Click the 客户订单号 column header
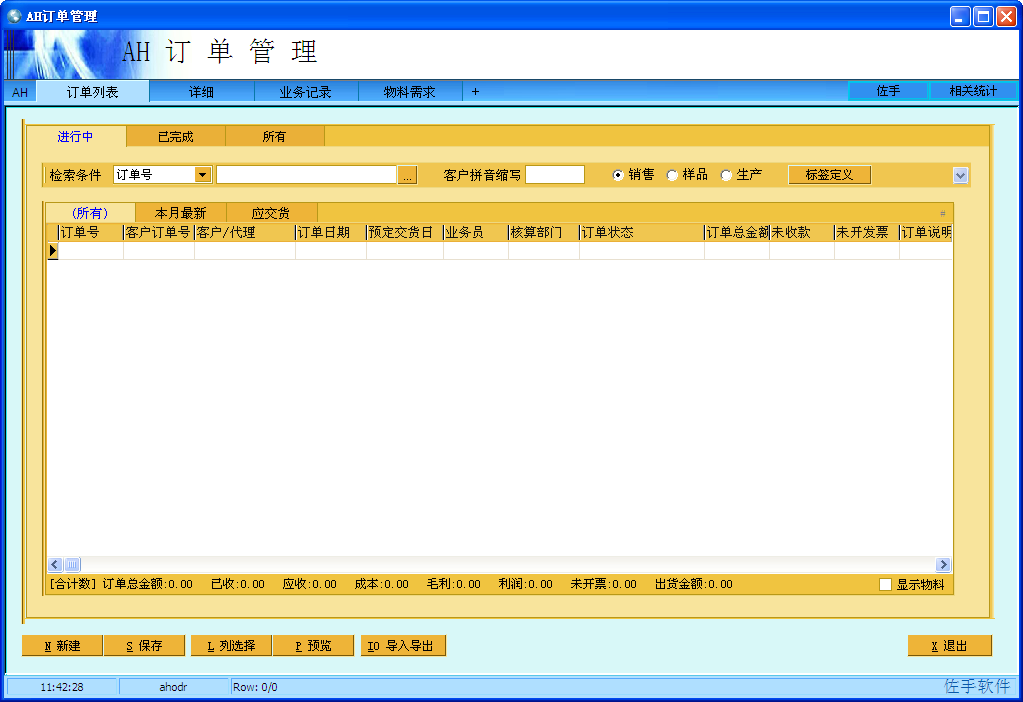The image size is (1023, 702). (159, 232)
